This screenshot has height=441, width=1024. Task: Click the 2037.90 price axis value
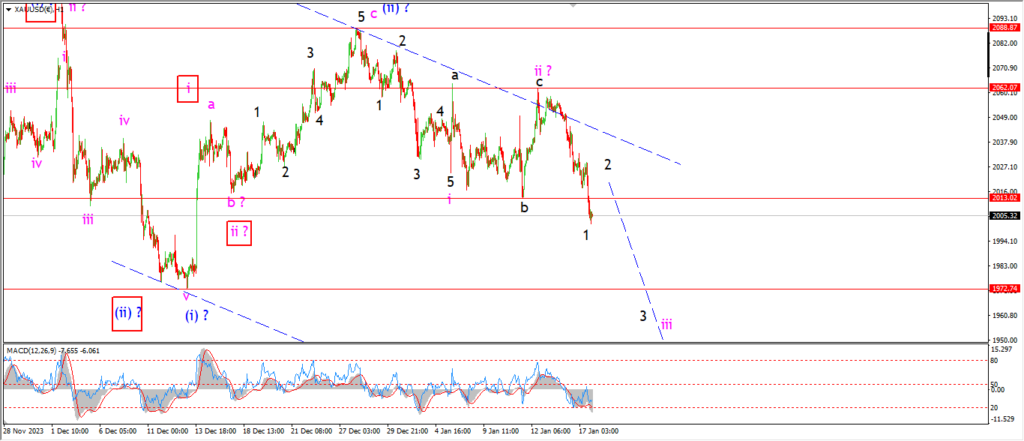click(1006, 142)
